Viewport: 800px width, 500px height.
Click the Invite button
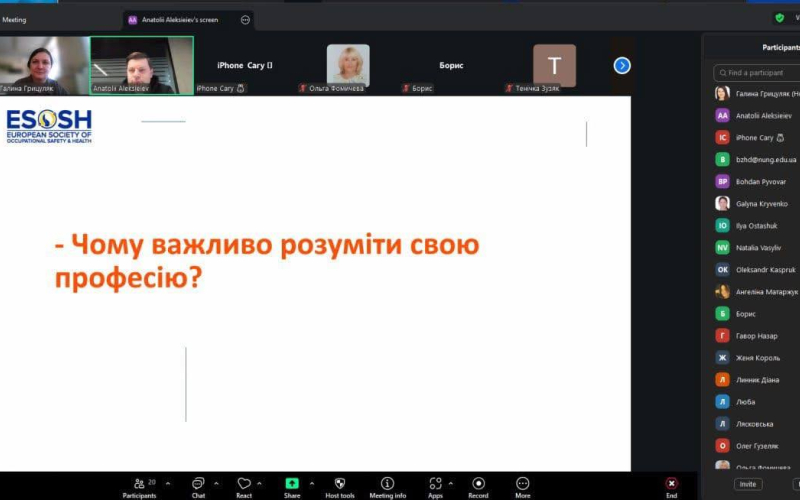pos(747,484)
